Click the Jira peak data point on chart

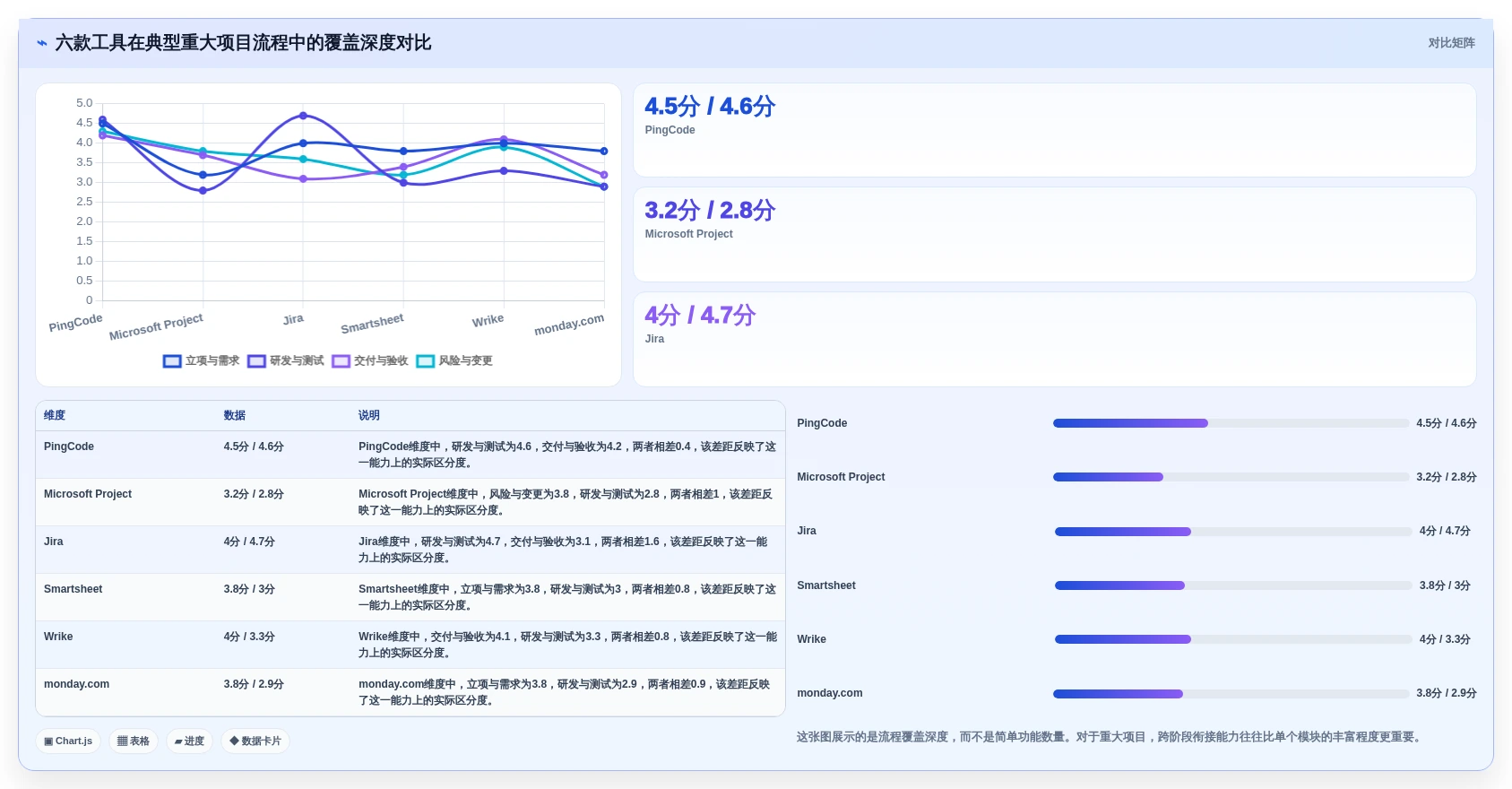click(x=303, y=116)
